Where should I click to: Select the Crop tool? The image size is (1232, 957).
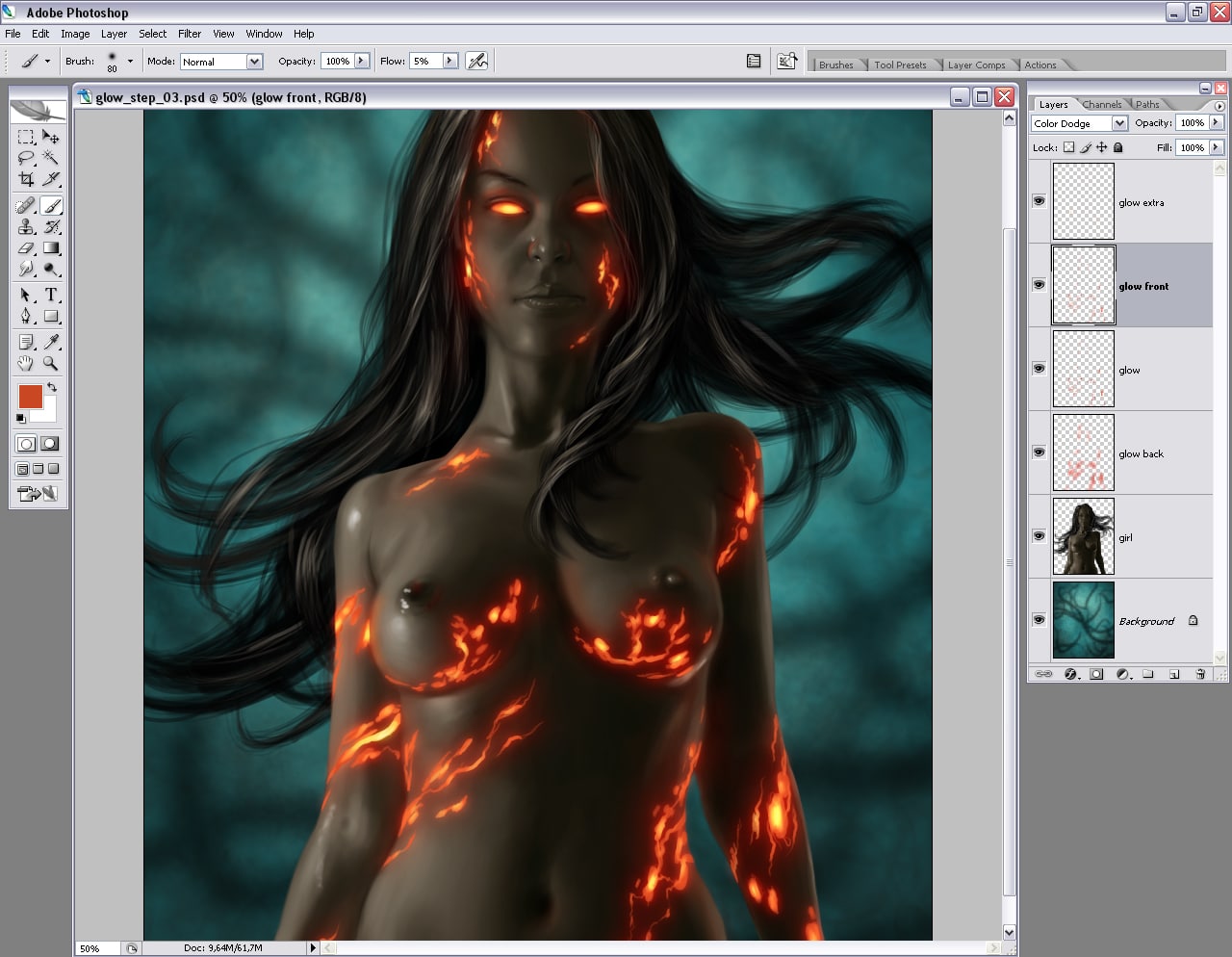tap(26, 179)
